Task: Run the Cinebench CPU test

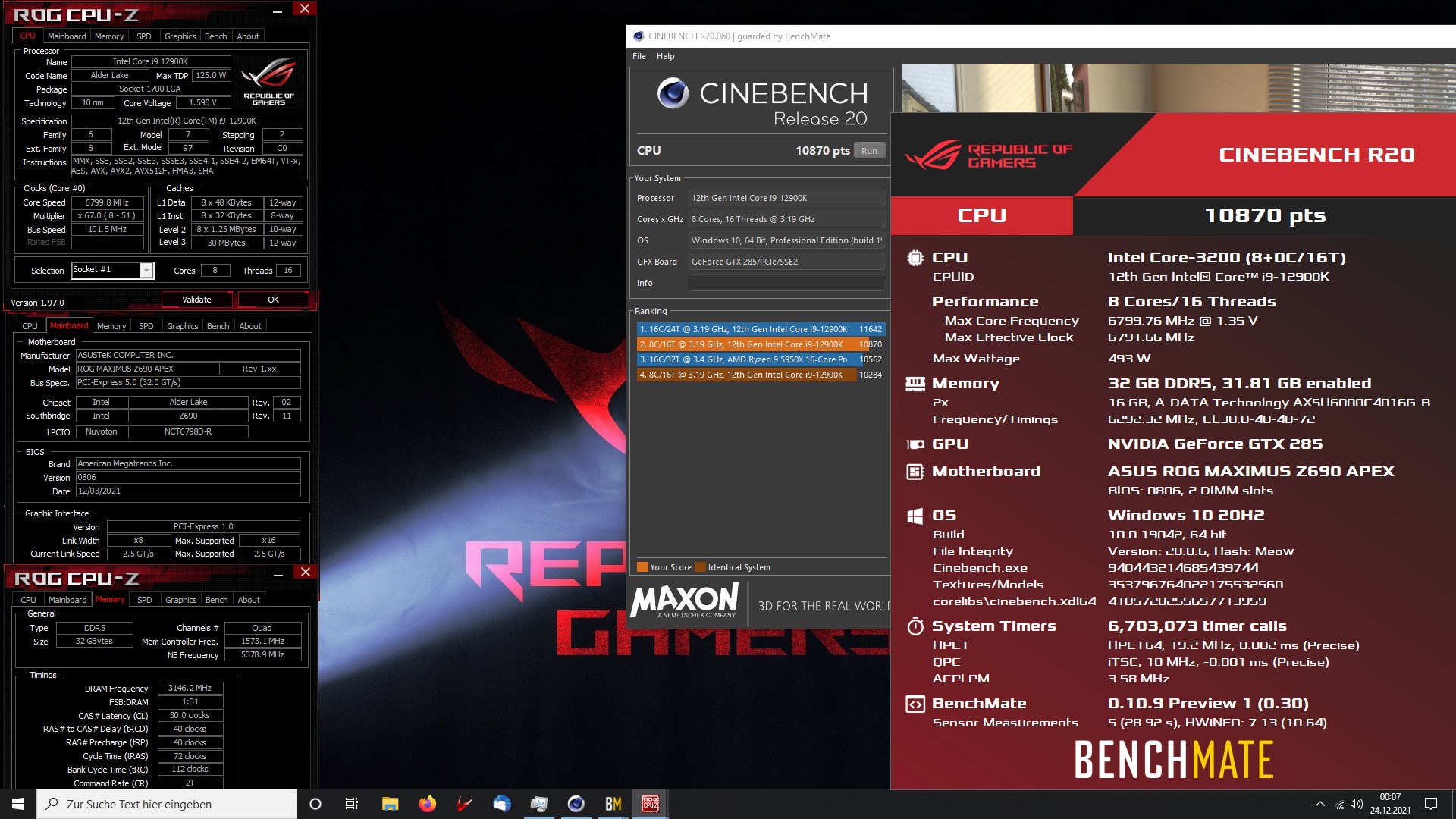Action: 869,151
